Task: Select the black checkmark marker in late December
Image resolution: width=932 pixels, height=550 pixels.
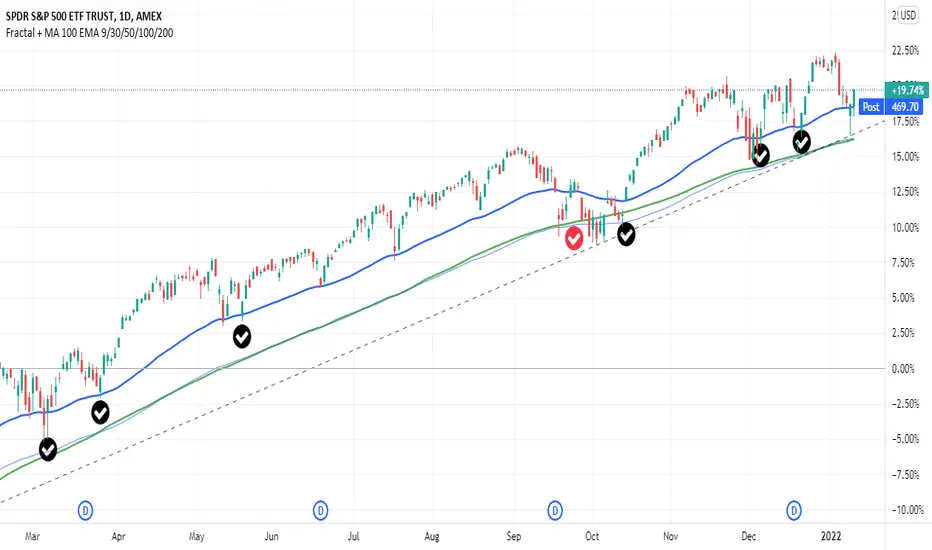Action: (802, 142)
